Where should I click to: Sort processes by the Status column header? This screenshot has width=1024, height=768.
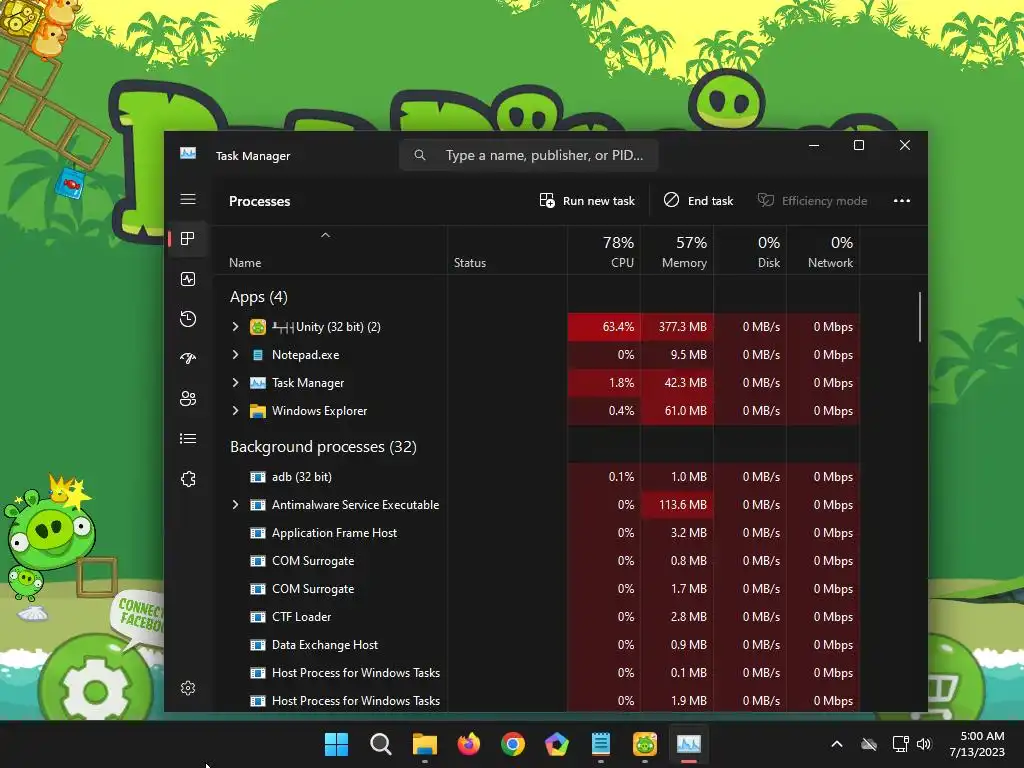(x=470, y=263)
